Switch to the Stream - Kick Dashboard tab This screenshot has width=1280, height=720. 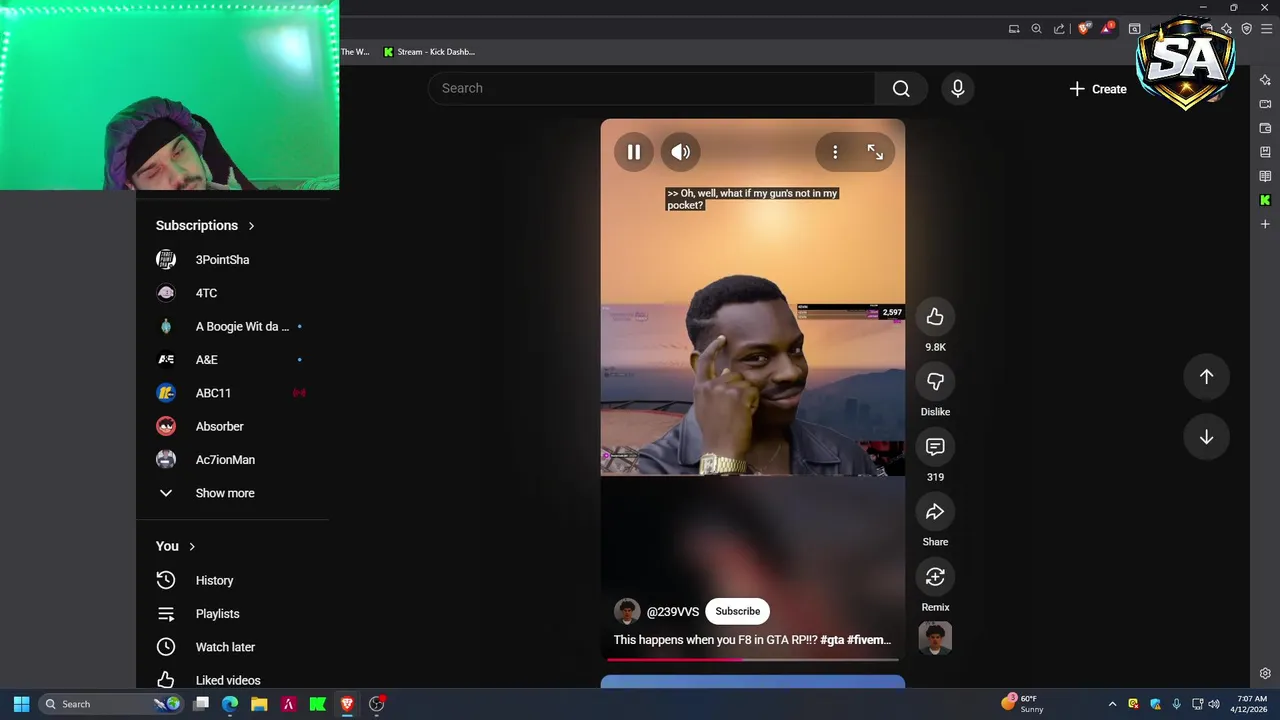pos(430,52)
